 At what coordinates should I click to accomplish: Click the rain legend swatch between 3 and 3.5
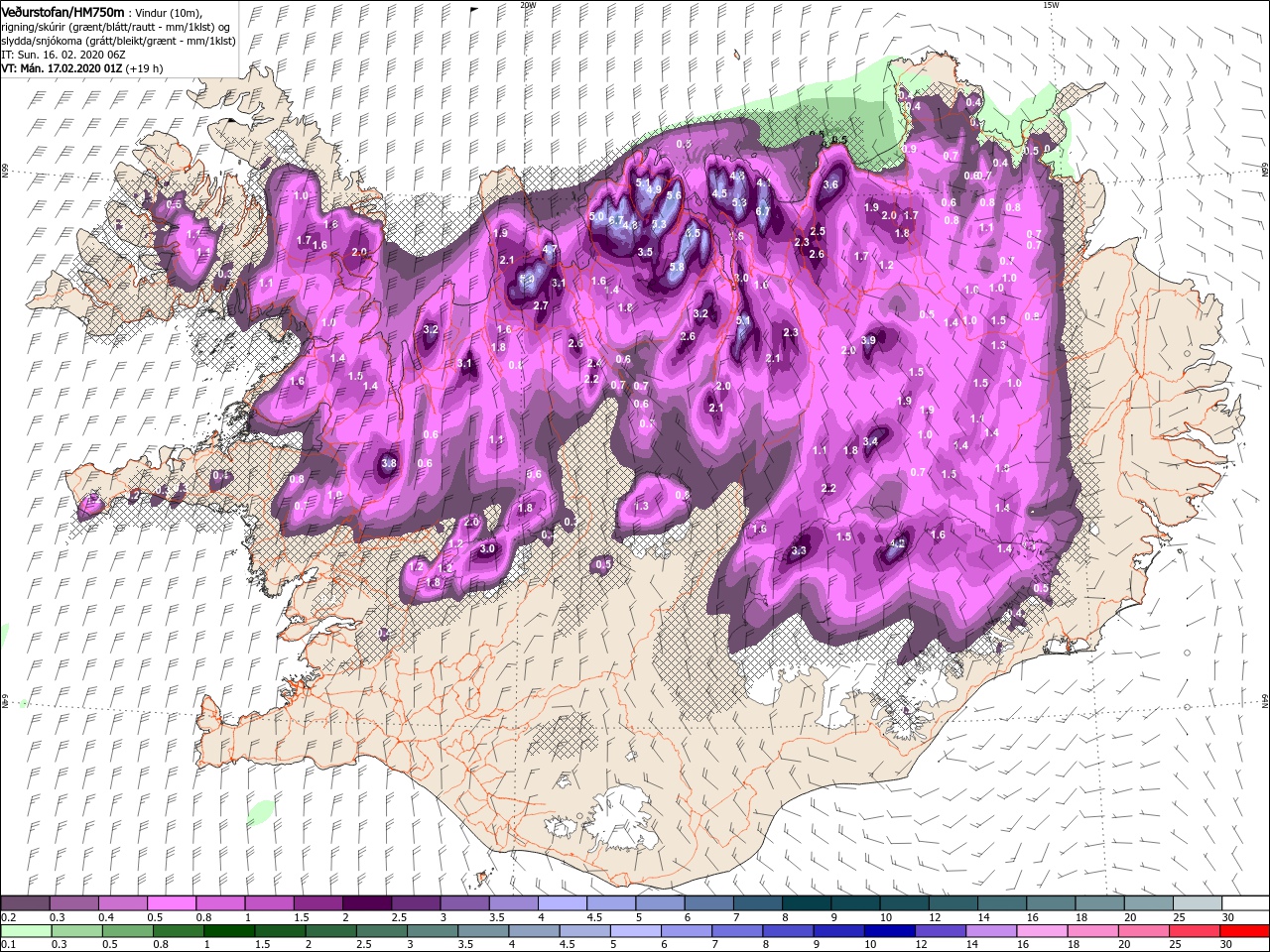(432, 930)
